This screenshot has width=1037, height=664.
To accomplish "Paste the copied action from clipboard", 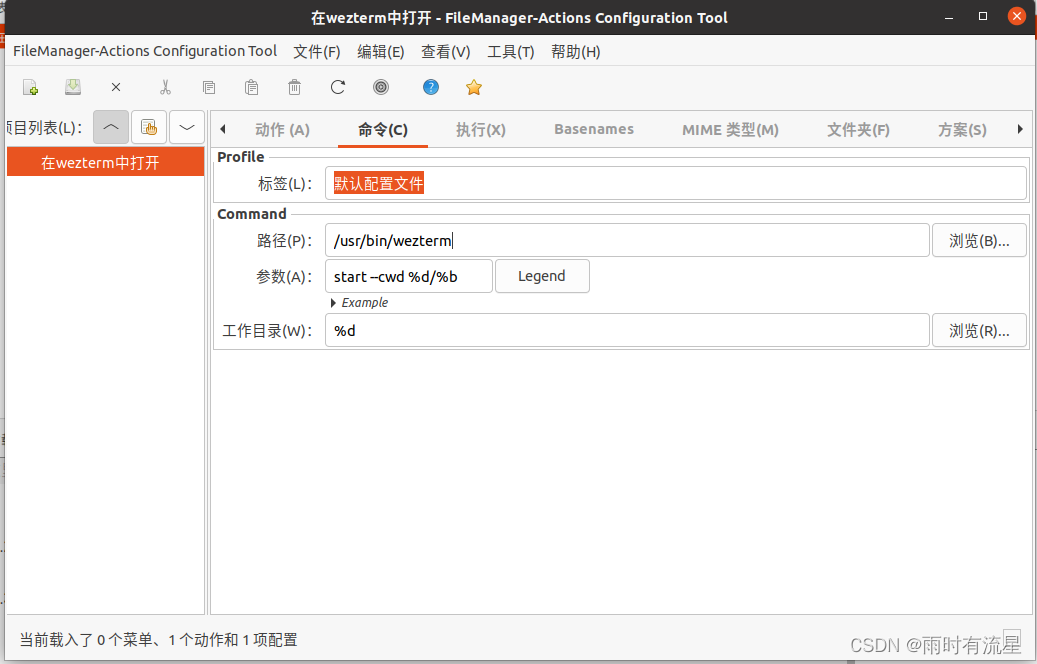I will point(251,87).
